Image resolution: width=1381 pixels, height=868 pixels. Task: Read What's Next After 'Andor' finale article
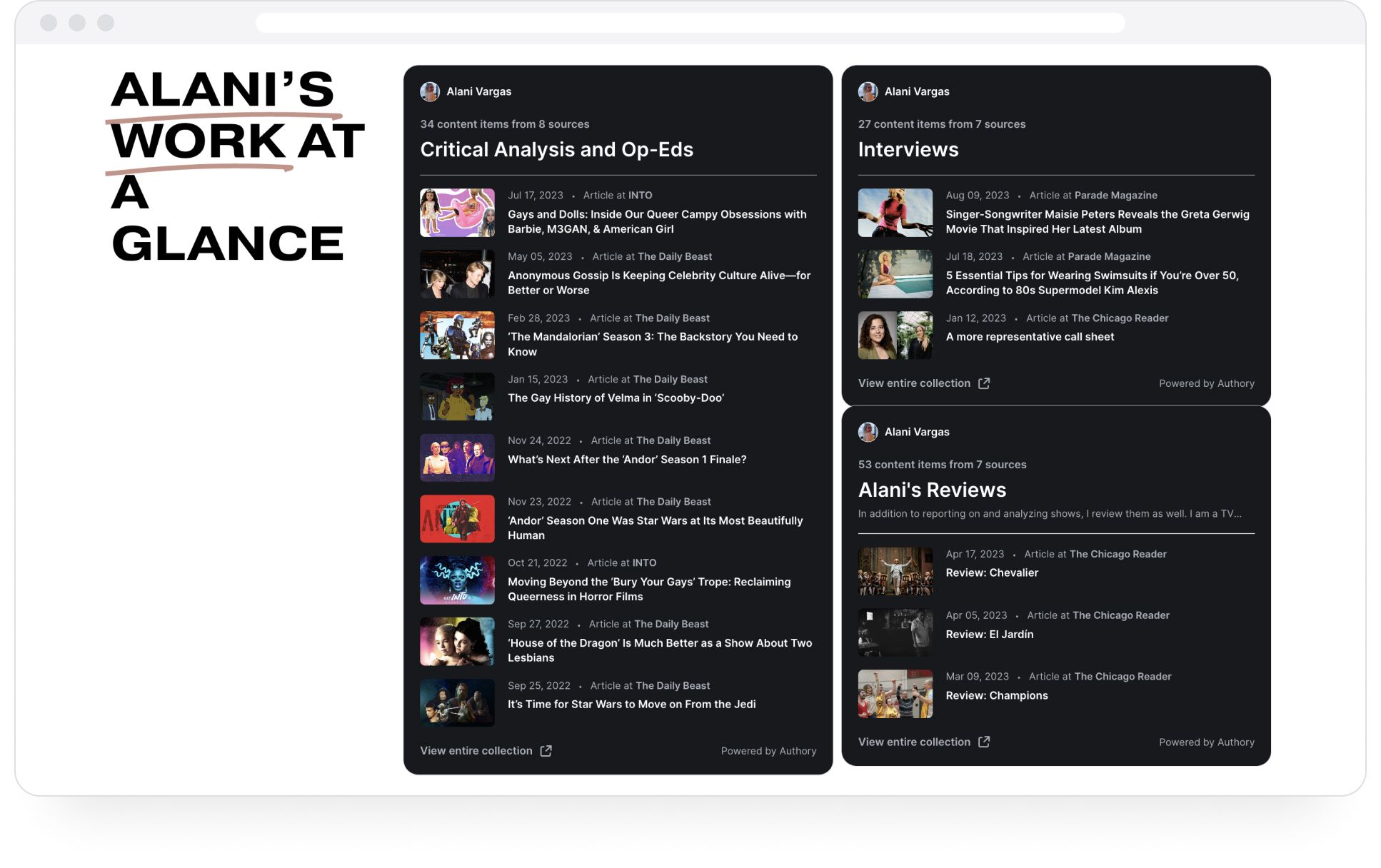(x=627, y=459)
